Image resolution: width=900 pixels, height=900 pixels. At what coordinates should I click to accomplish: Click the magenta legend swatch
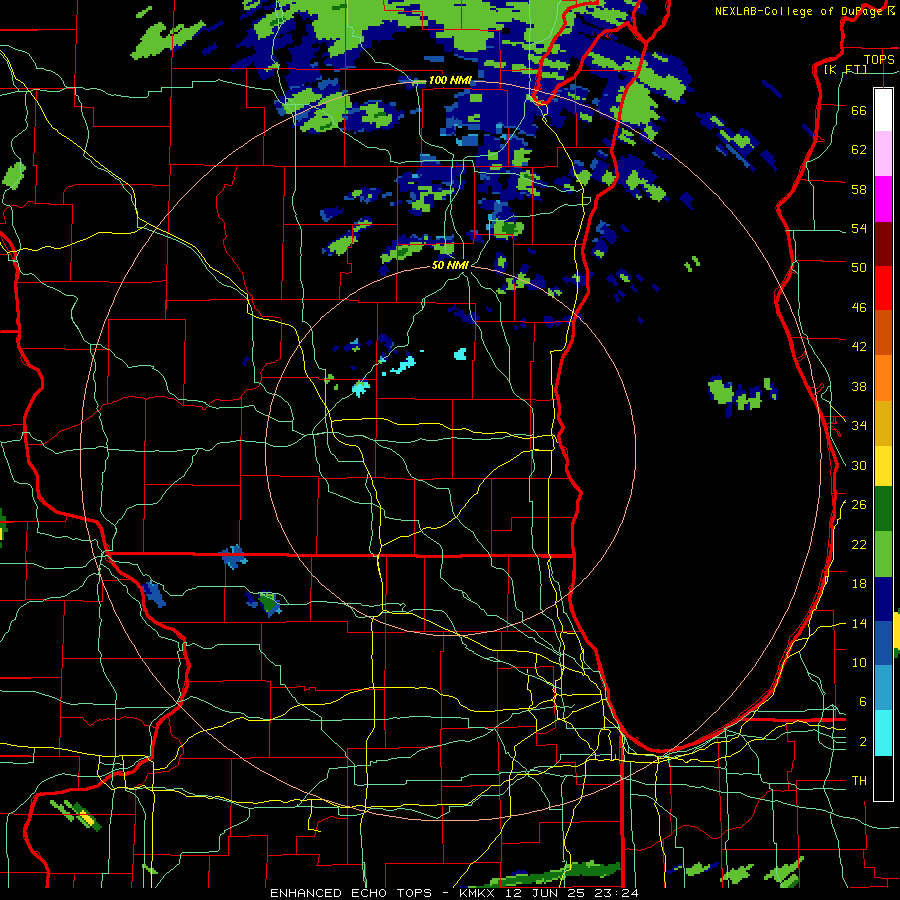pos(883,199)
